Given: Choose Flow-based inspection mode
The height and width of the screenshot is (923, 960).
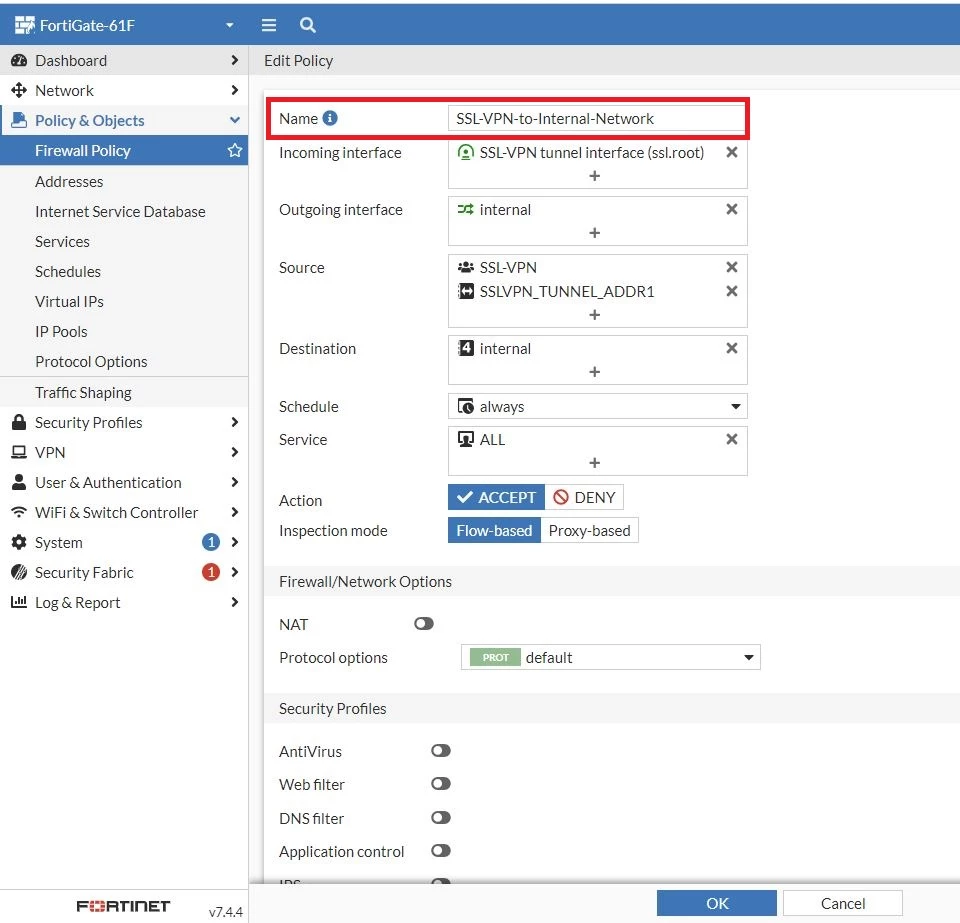Looking at the screenshot, I should point(494,531).
